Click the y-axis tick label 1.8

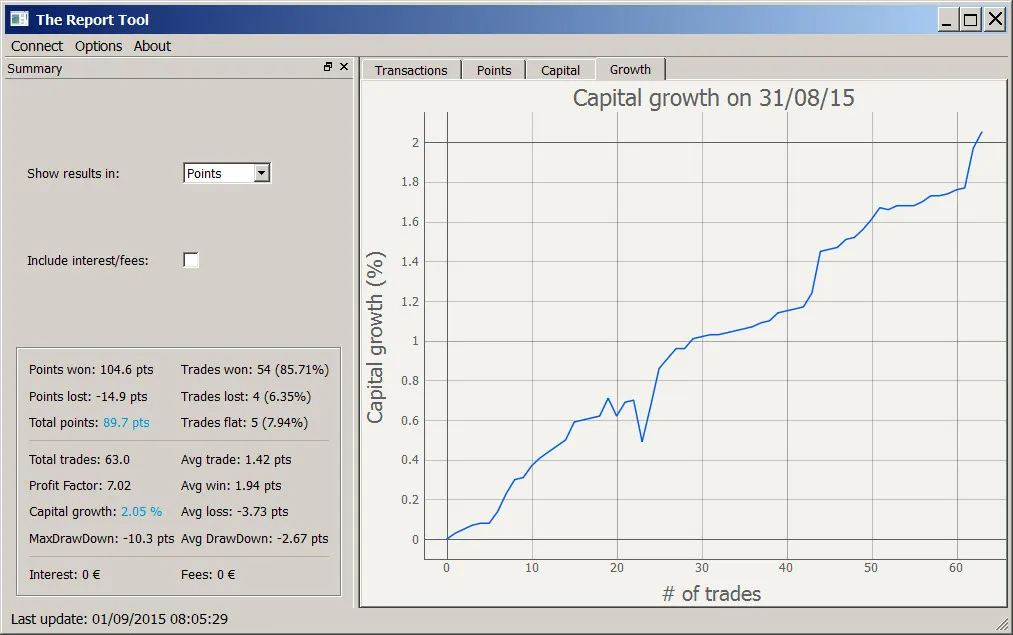(x=410, y=182)
